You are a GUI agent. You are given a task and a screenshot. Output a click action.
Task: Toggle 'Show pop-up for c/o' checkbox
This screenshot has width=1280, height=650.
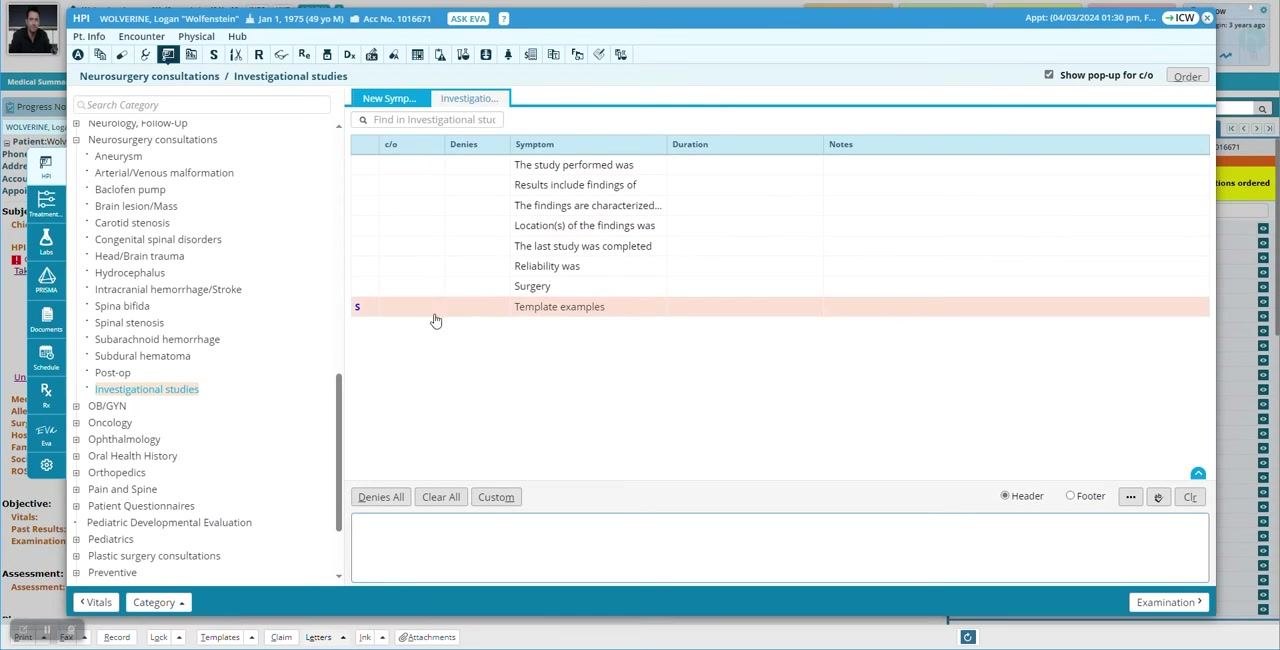click(1049, 75)
